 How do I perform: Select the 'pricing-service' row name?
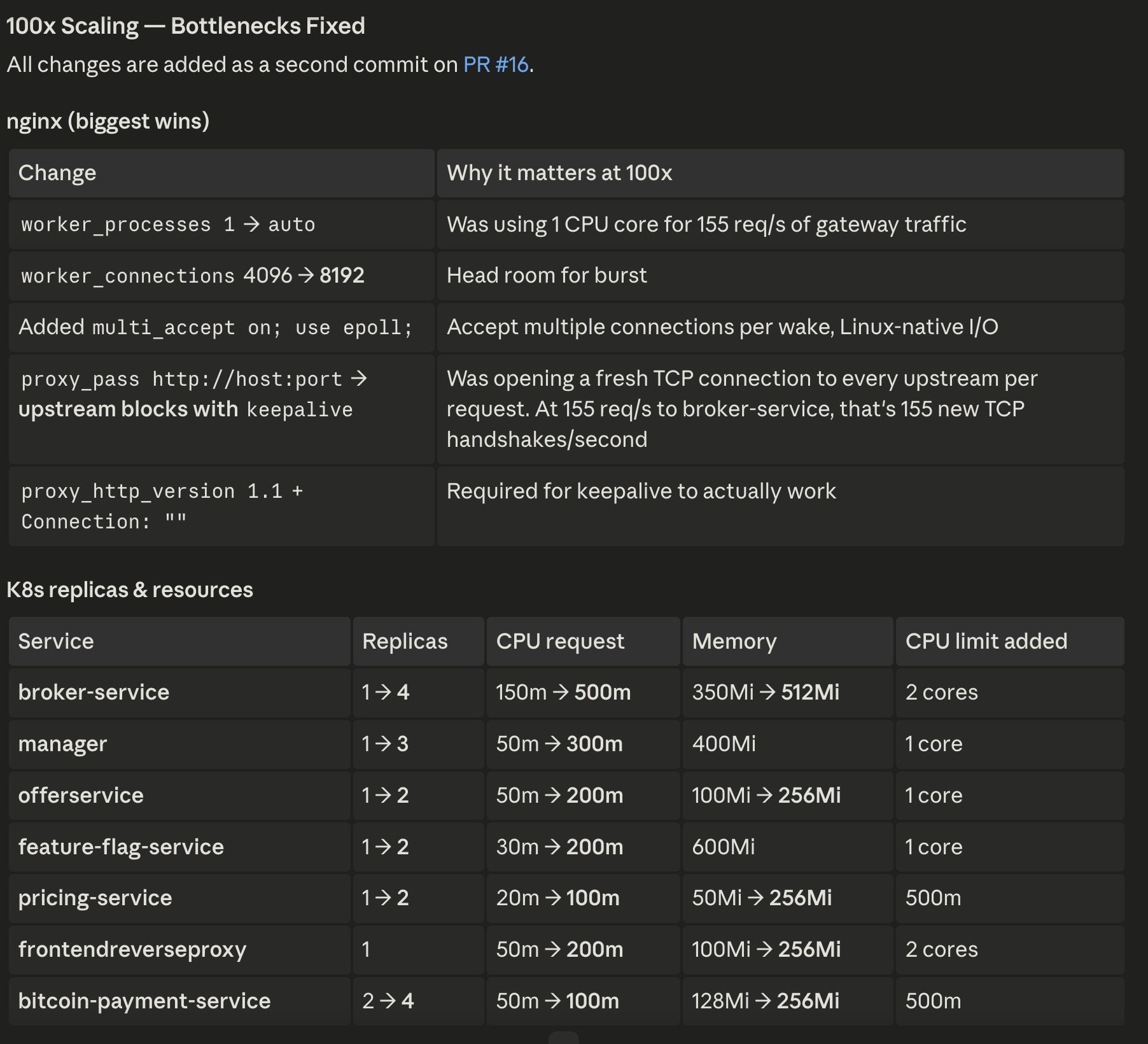(x=179, y=898)
